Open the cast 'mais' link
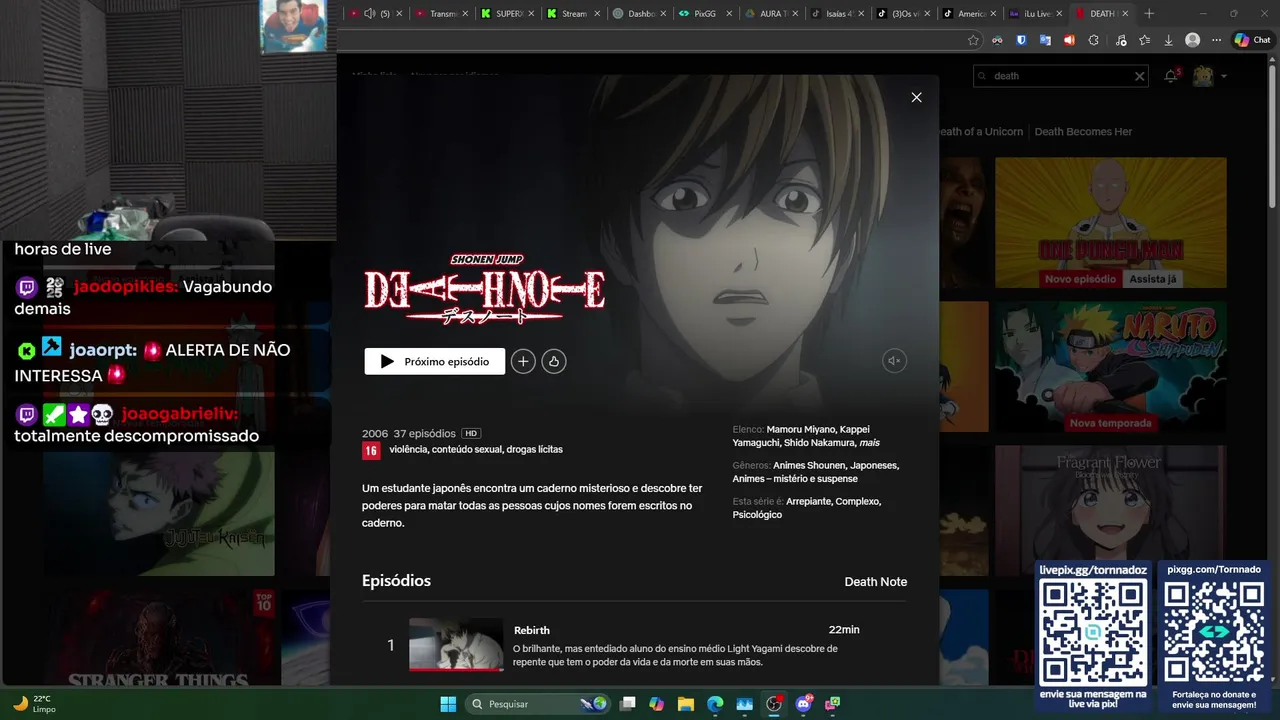The image size is (1280, 720). [x=870, y=442]
